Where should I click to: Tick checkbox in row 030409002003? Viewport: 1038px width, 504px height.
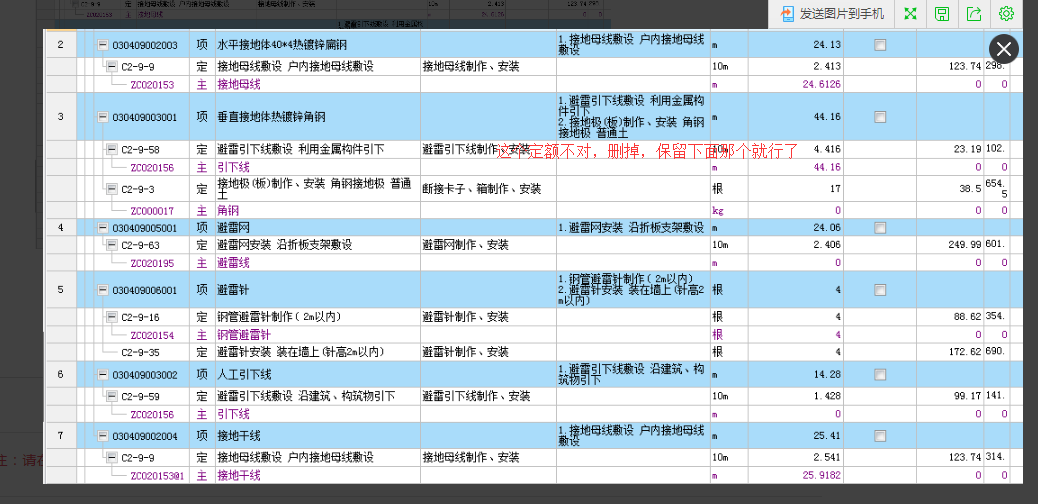point(880,45)
